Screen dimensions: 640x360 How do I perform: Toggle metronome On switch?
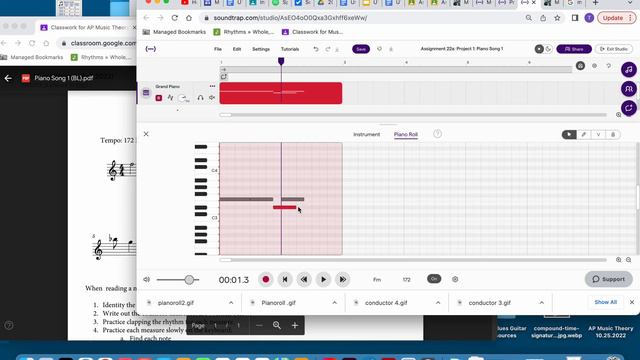point(434,279)
